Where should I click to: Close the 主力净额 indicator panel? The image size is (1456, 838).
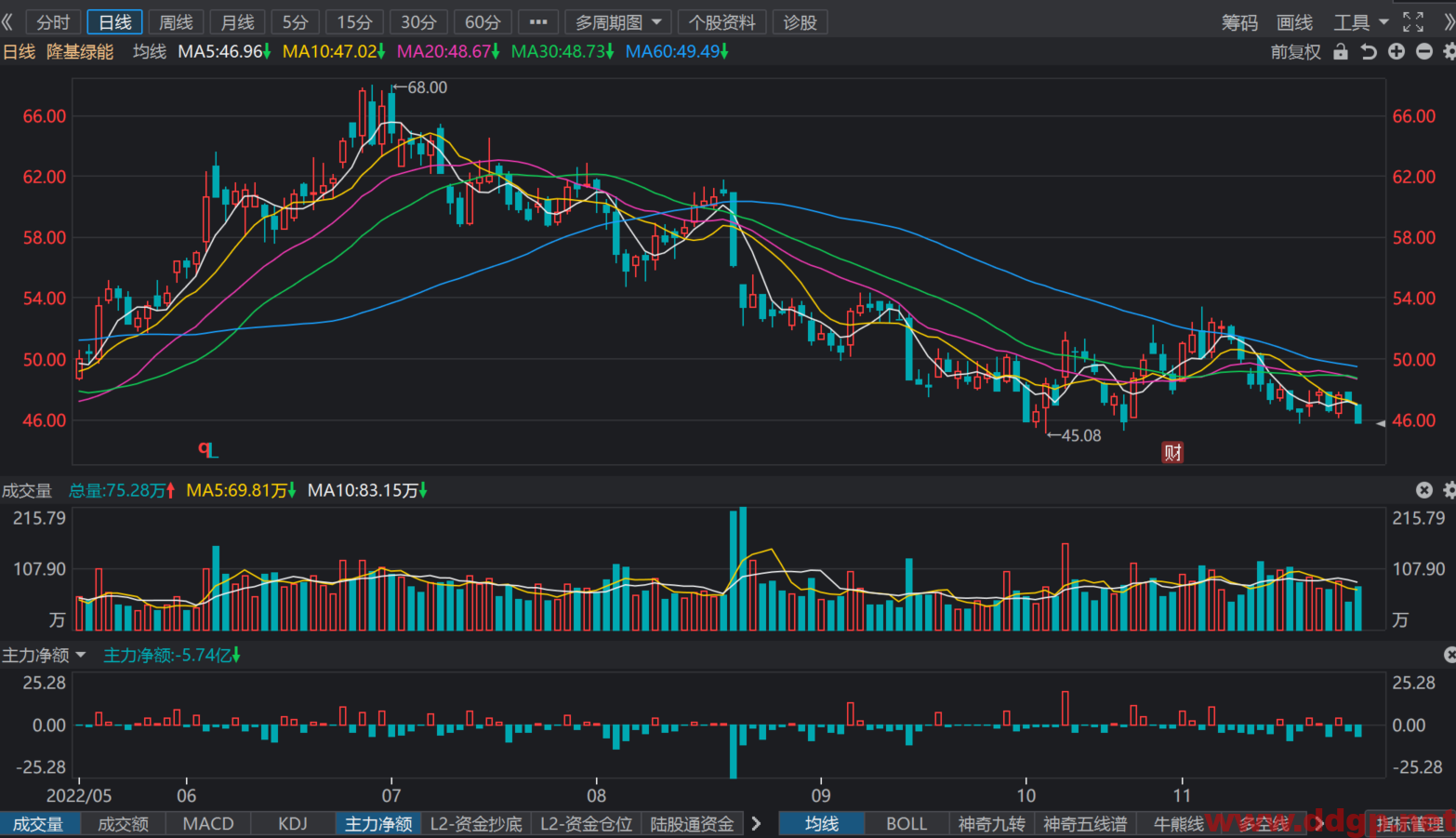[1449, 656]
